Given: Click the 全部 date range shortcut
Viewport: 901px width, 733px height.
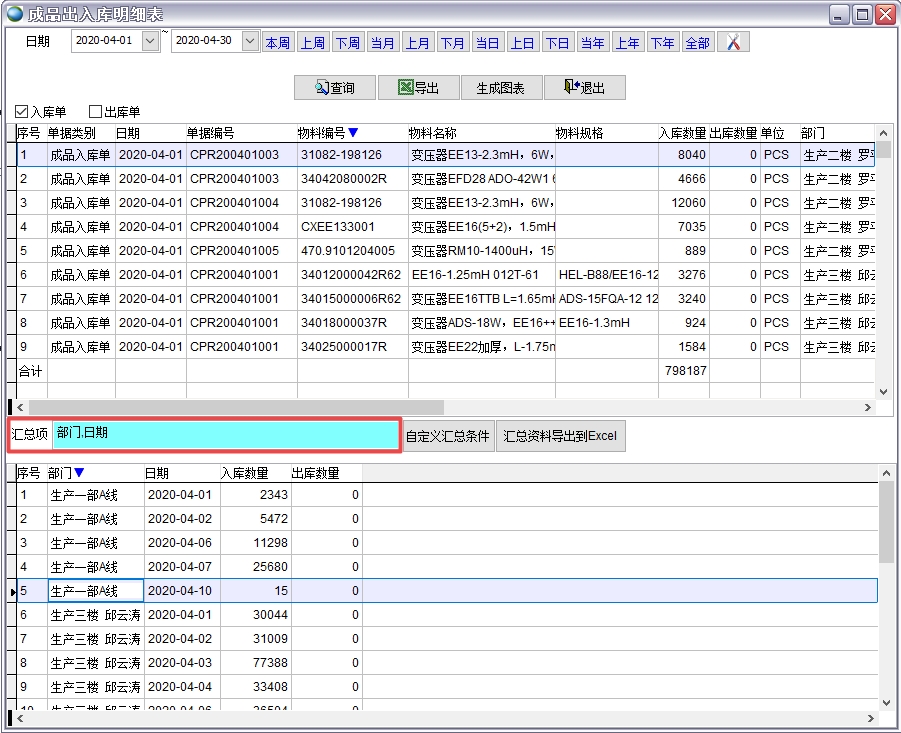Looking at the screenshot, I should coord(697,43).
